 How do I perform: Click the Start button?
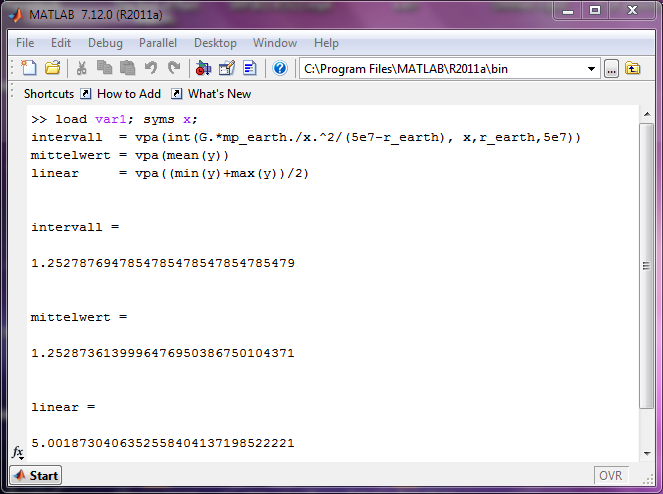(x=36, y=475)
